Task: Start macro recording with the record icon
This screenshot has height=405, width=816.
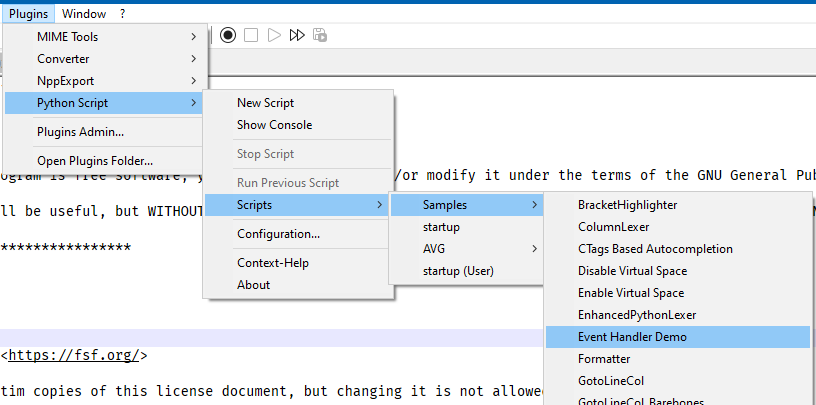Action: pyautogui.click(x=228, y=35)
